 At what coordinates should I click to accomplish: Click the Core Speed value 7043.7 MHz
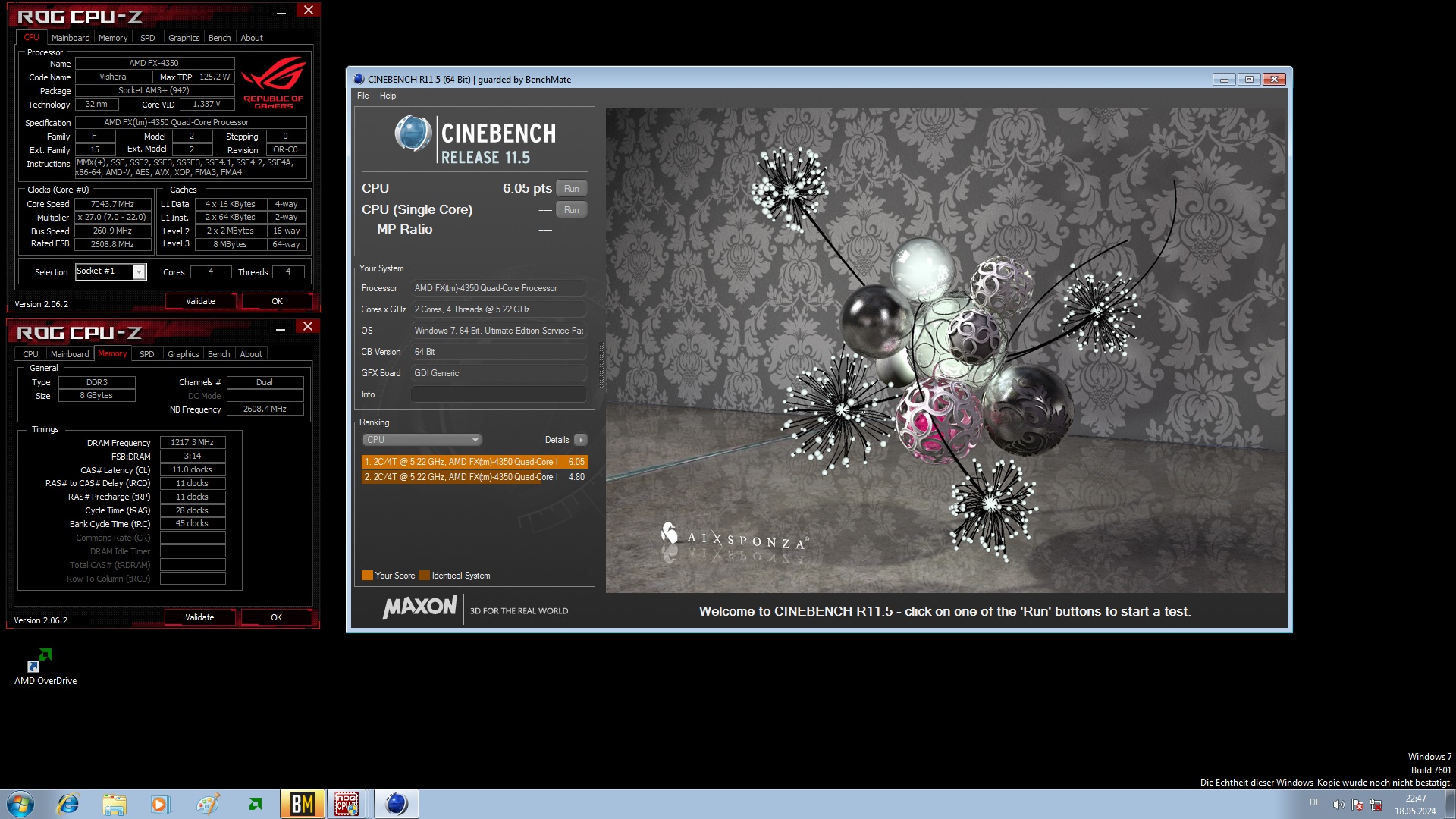click(112, 205)
